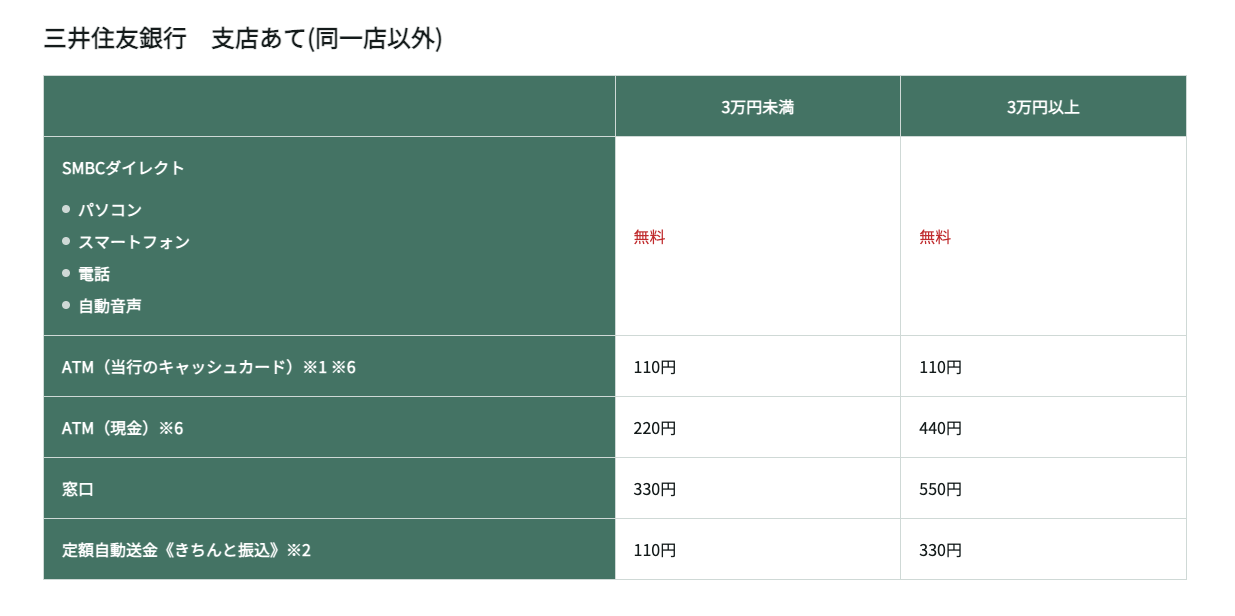The image size is (1235, 616).
Task: Click the 220円 fee cell
Action: 654,428
